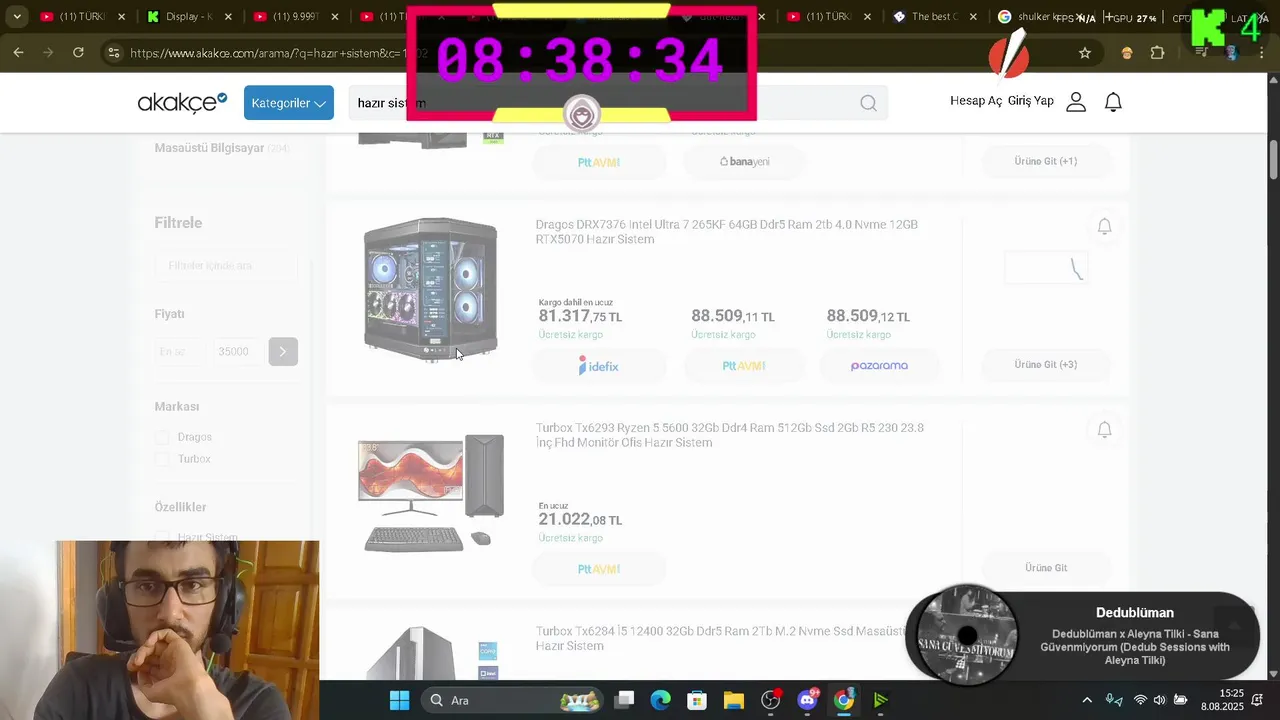
Task: Open the Chrome extensions puzzle icon
Action: (1157, 53)
